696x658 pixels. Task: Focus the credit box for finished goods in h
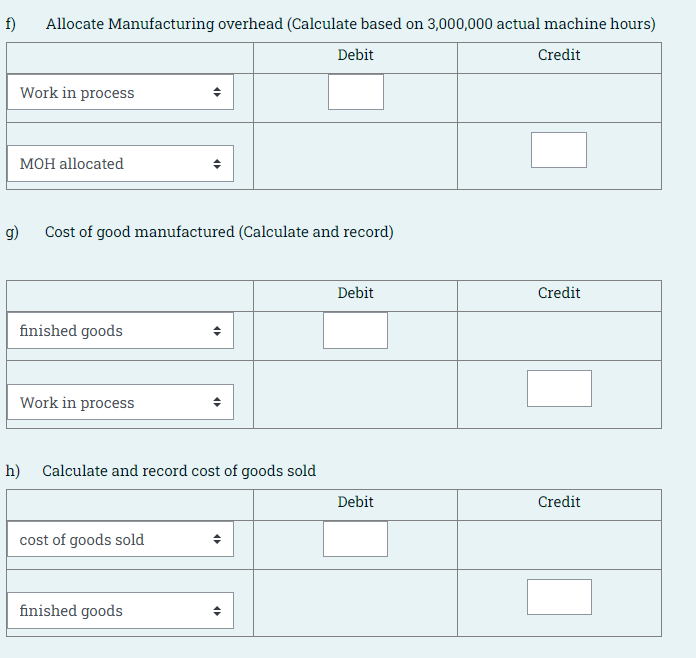(x=559, y=597)
